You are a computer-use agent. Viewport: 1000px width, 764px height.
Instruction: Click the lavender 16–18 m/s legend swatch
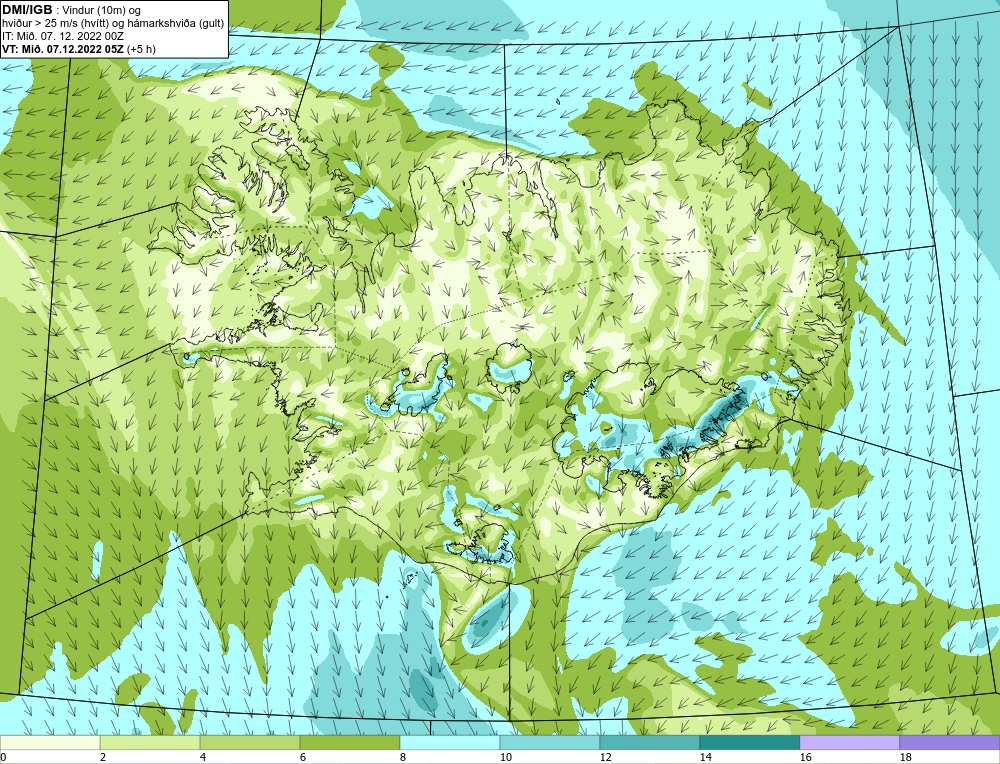click(849, 743)
